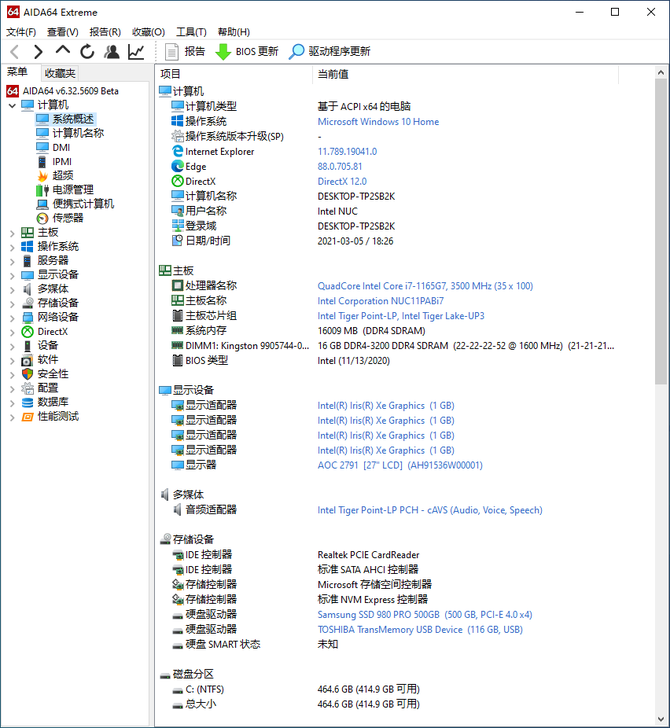Expand the 存储设备 tree node
670x728 pixels.
coord(11,303)
